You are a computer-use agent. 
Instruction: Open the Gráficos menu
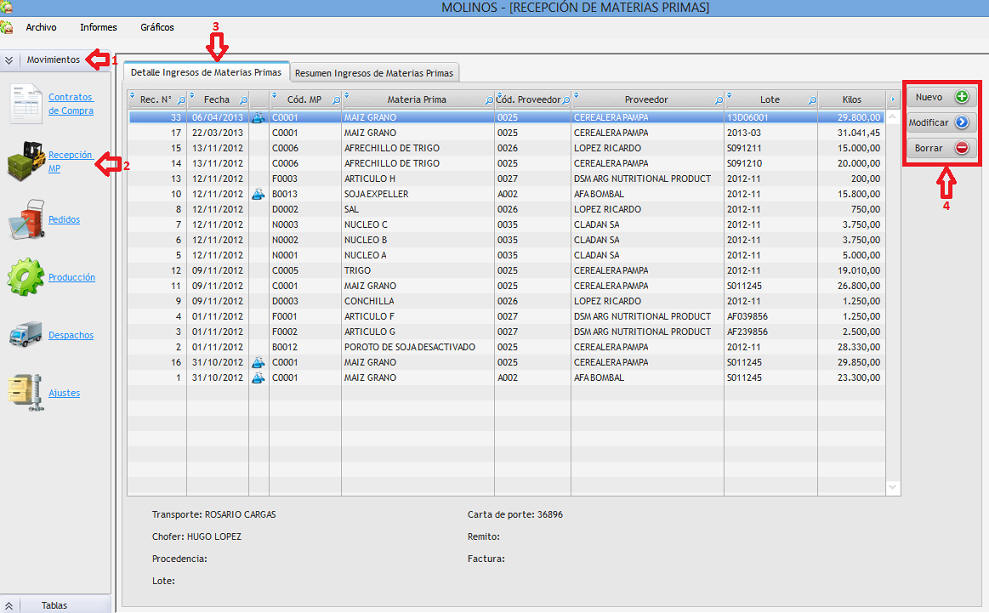tap(157, 27)
